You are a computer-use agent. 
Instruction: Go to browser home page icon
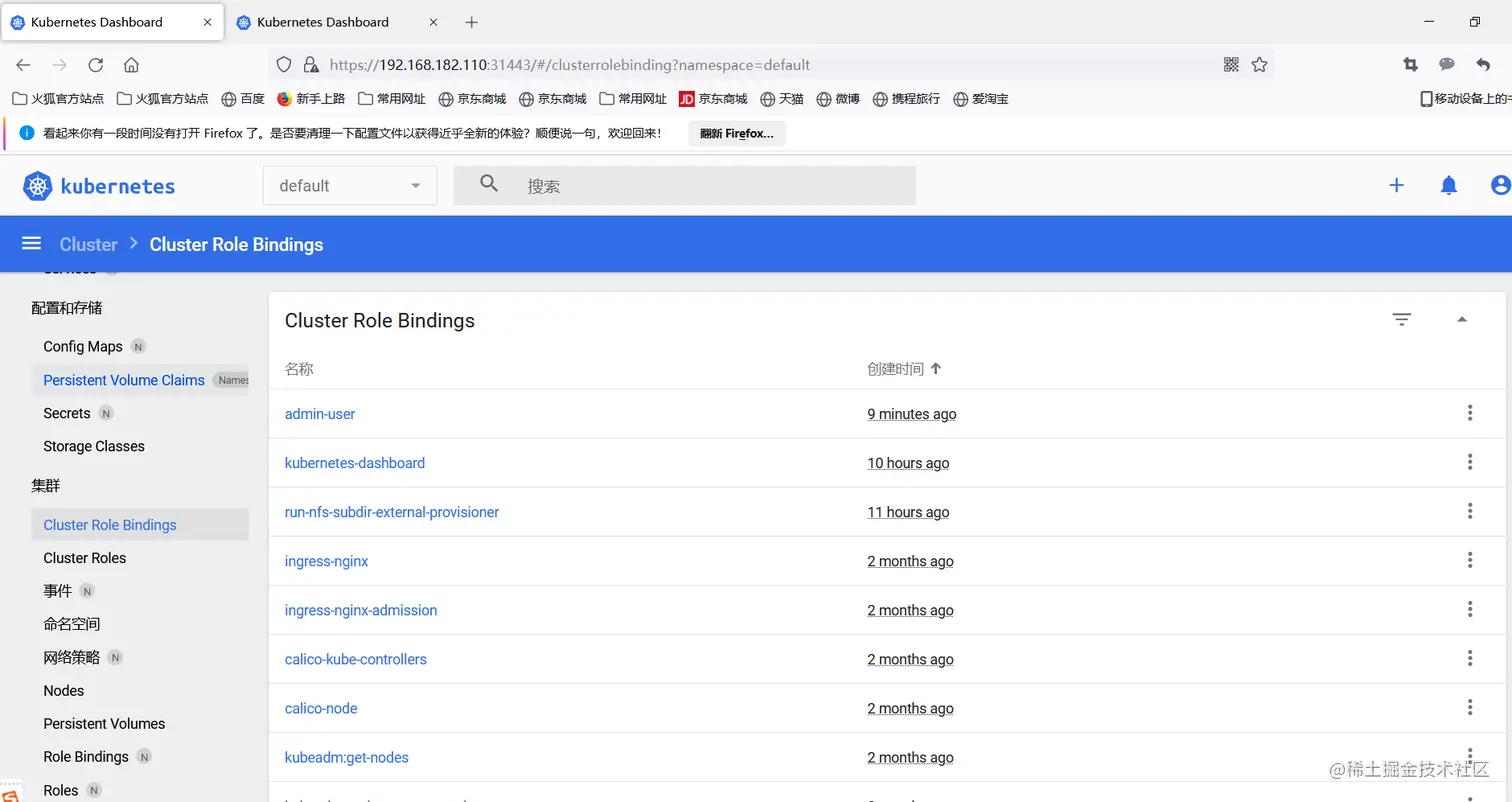(x=131, y=65)
